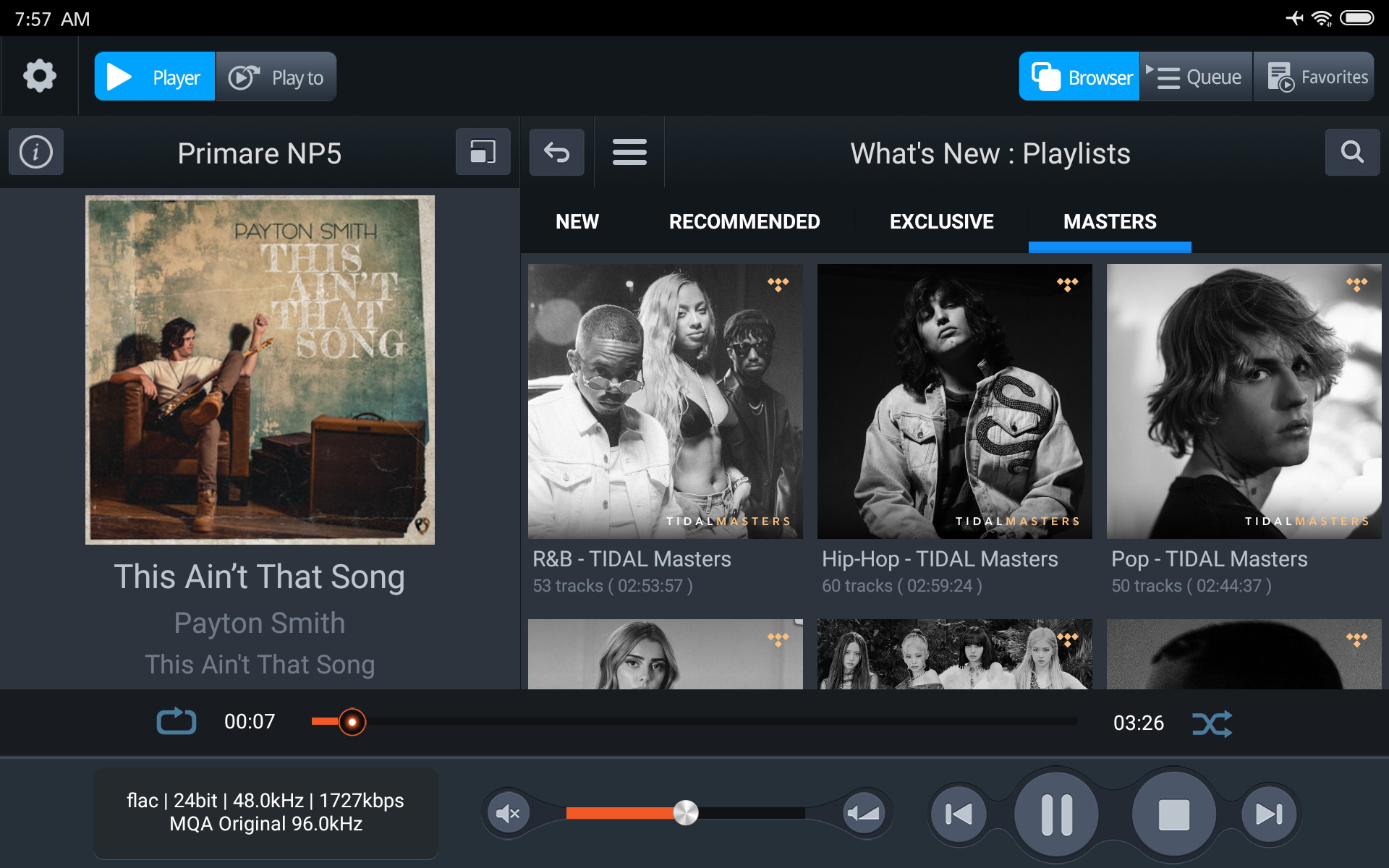
Task: Click the seek bar knob
Action: point(352,722)
